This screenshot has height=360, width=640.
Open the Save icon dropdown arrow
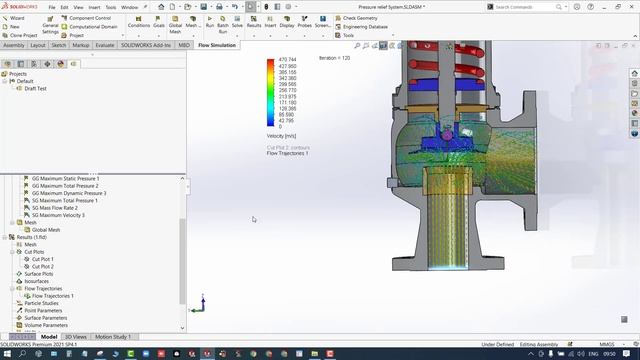point(210,7)
